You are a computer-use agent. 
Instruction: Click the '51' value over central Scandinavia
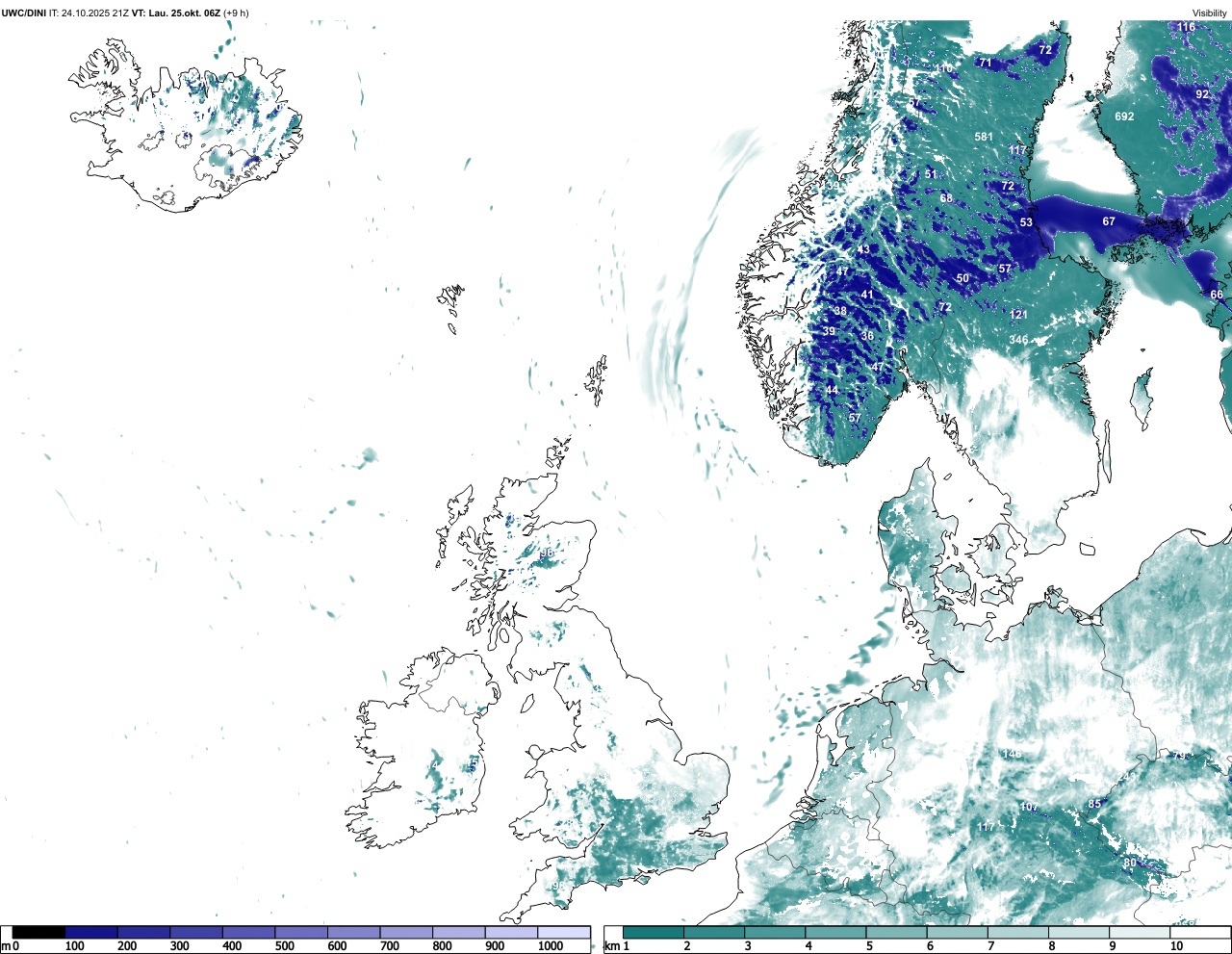(931, 174)
